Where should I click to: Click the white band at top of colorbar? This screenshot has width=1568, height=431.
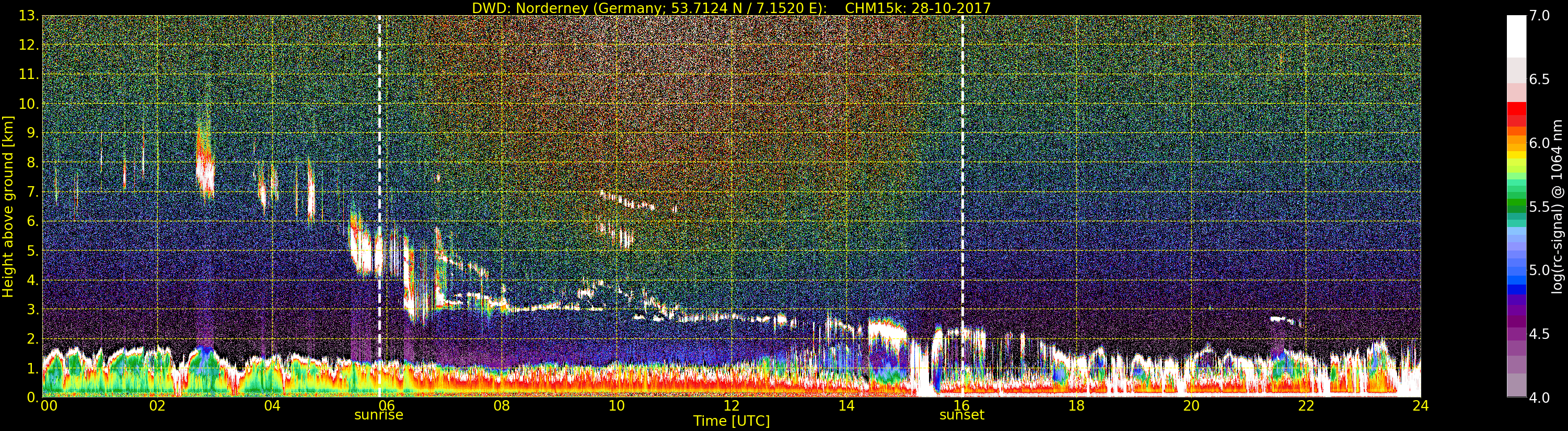coord(1516,37)
